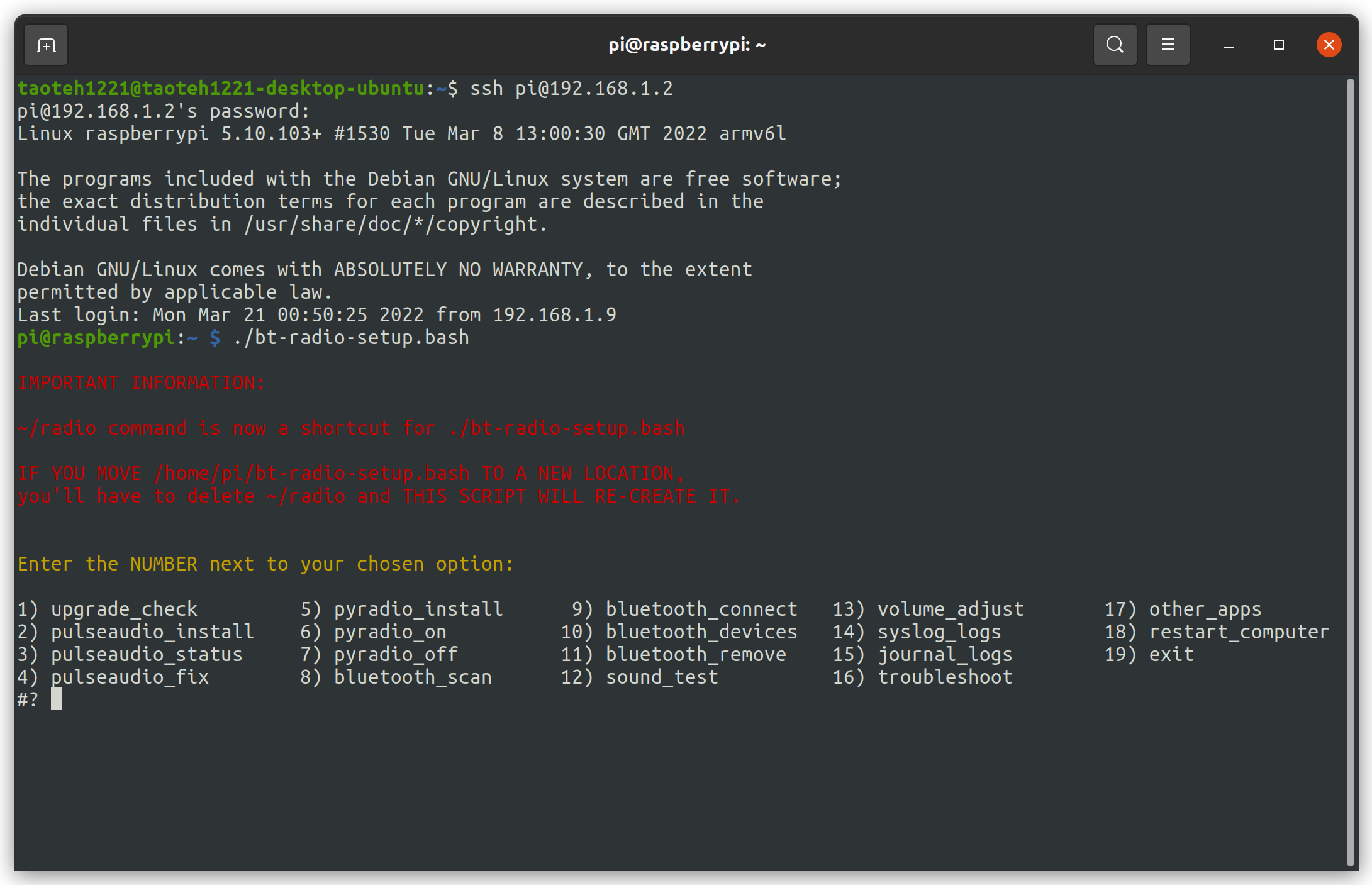Click menu option 12) sound_test
The width and height of the screenshot is (1372, 885).
click(x=639, y=677)
